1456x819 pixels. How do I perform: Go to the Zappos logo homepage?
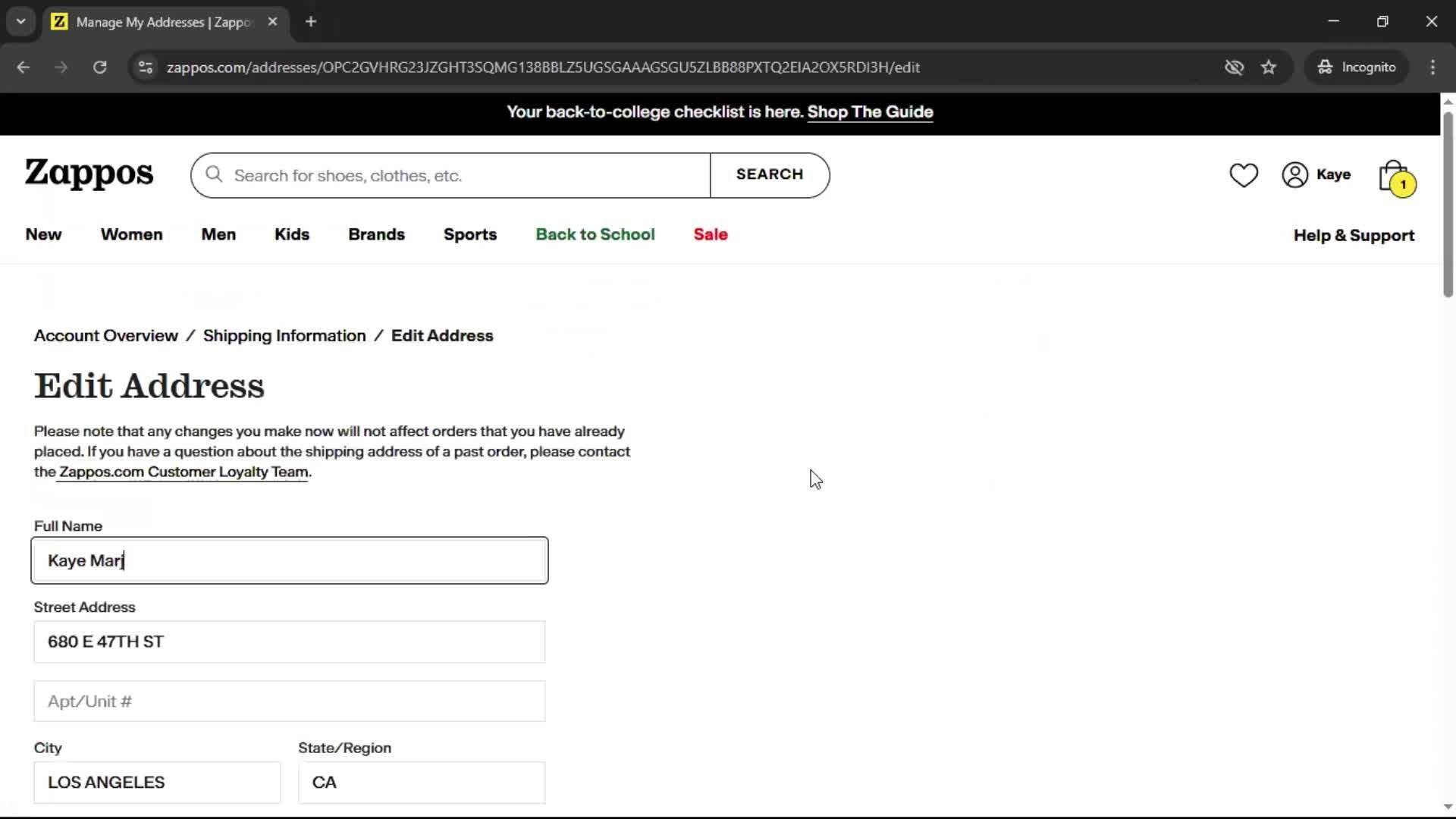click(89, 174)
